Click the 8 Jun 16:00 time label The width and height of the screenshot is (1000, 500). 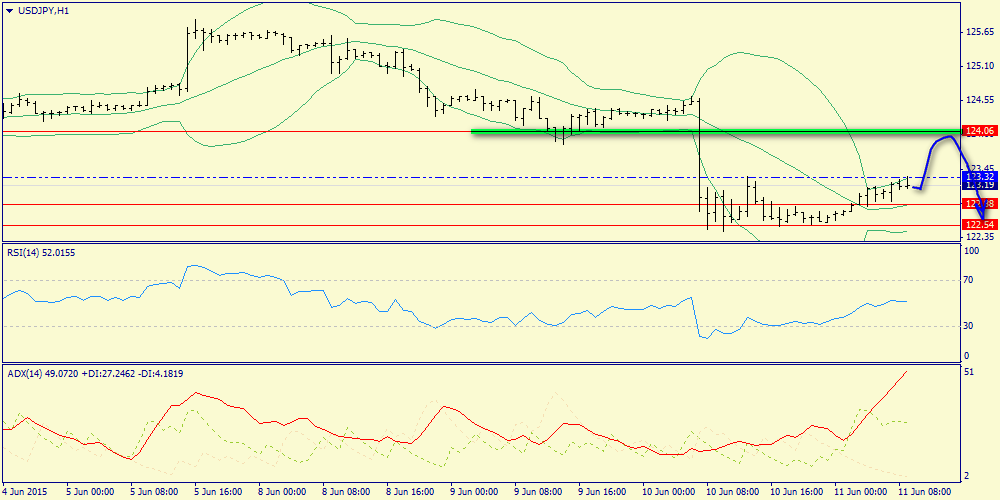411,492
